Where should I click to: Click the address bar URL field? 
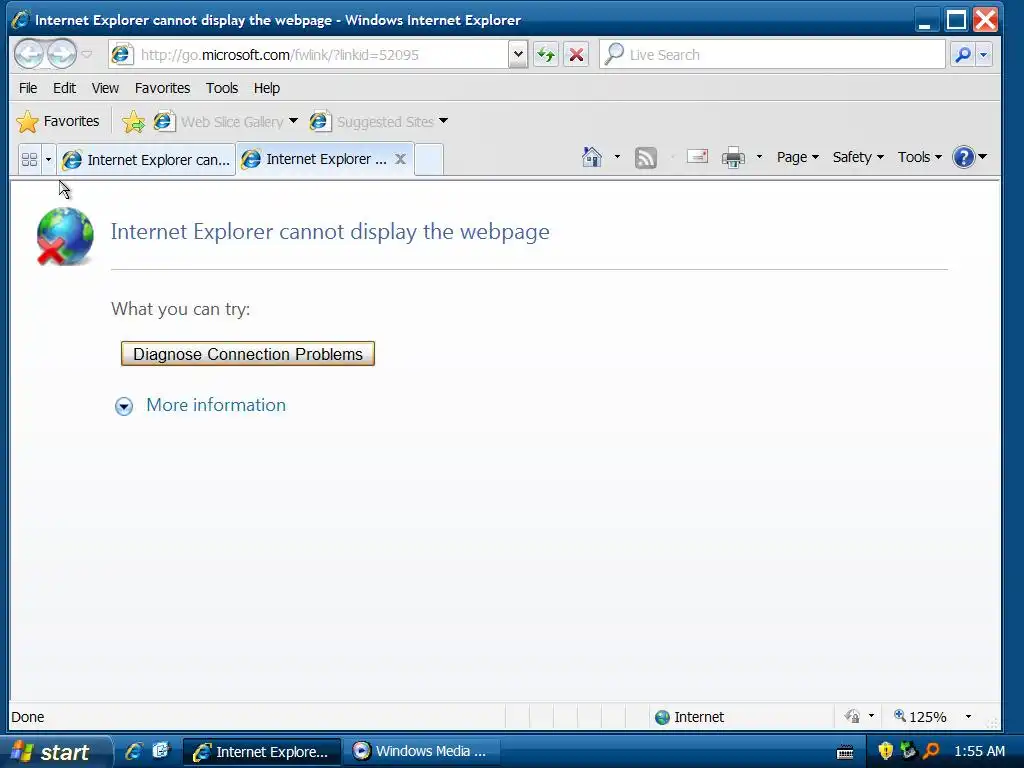[x=308, y=55]
